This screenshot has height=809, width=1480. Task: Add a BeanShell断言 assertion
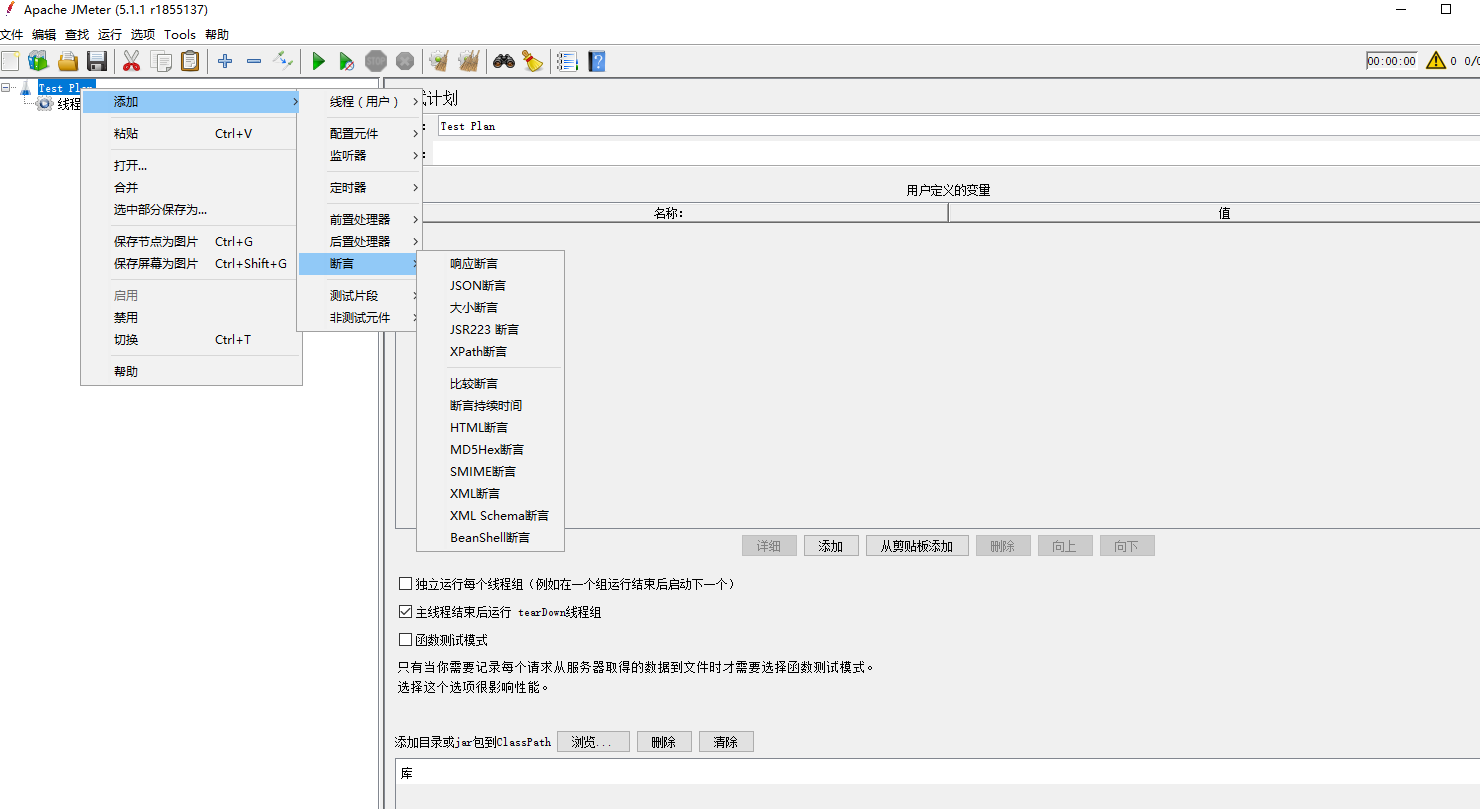click(490, 537)
